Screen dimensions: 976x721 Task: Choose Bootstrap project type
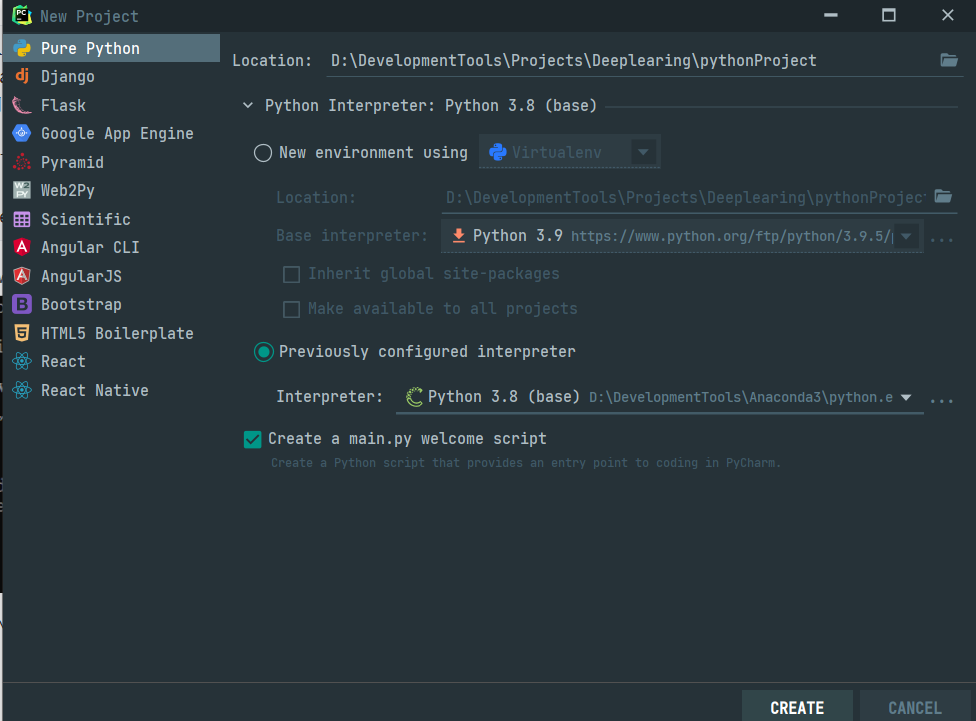click(x=111, y=304)
